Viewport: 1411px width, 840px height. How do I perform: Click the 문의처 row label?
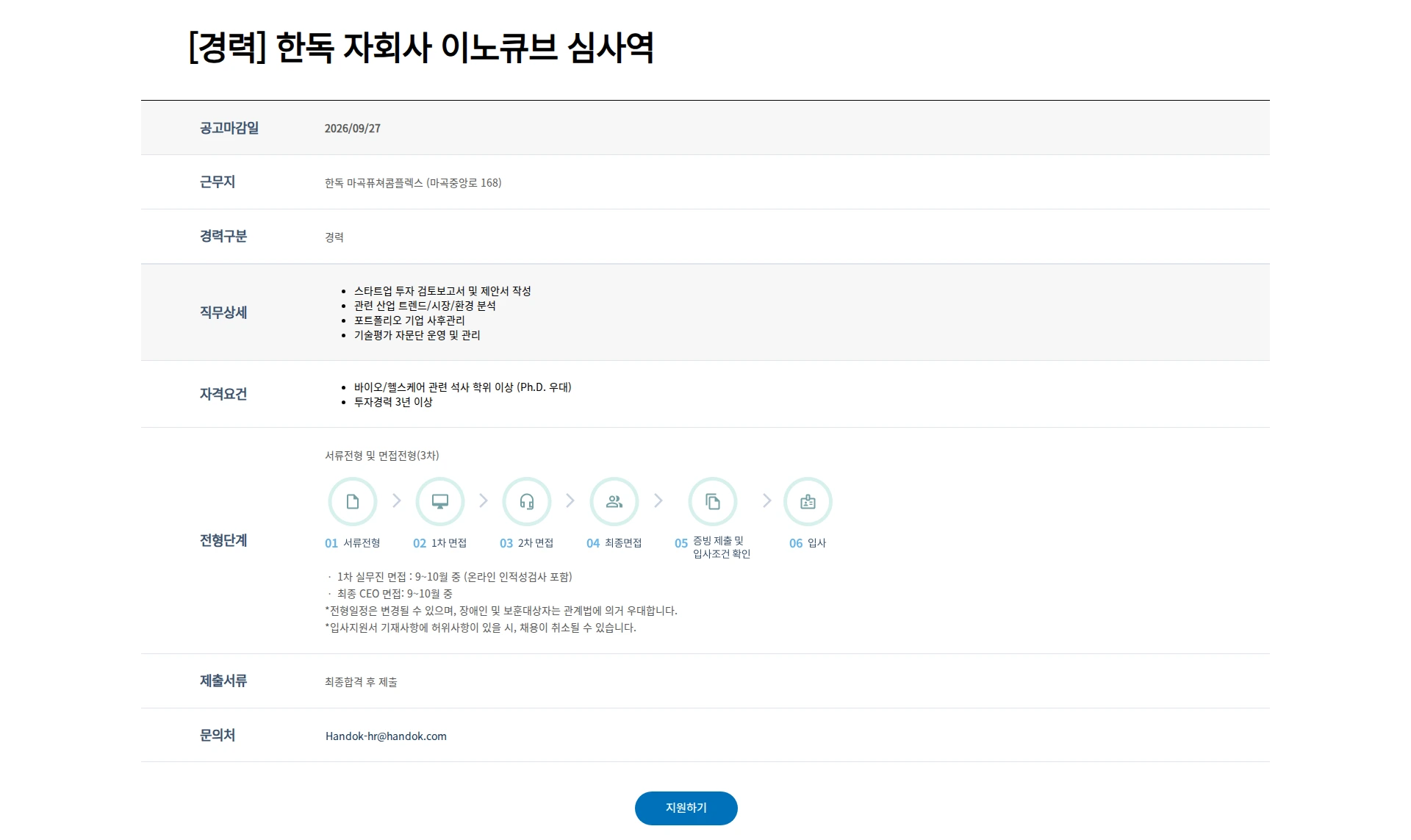(218, 735)
